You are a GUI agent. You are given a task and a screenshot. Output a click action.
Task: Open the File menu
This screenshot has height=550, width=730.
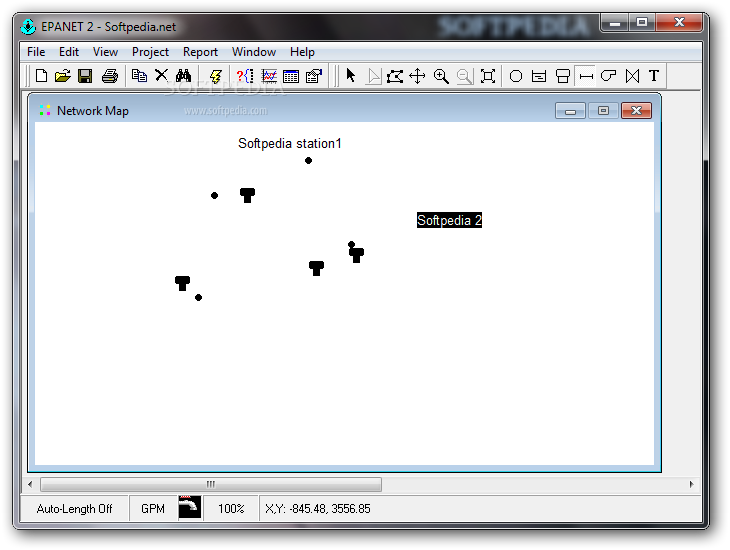point(36,52)
